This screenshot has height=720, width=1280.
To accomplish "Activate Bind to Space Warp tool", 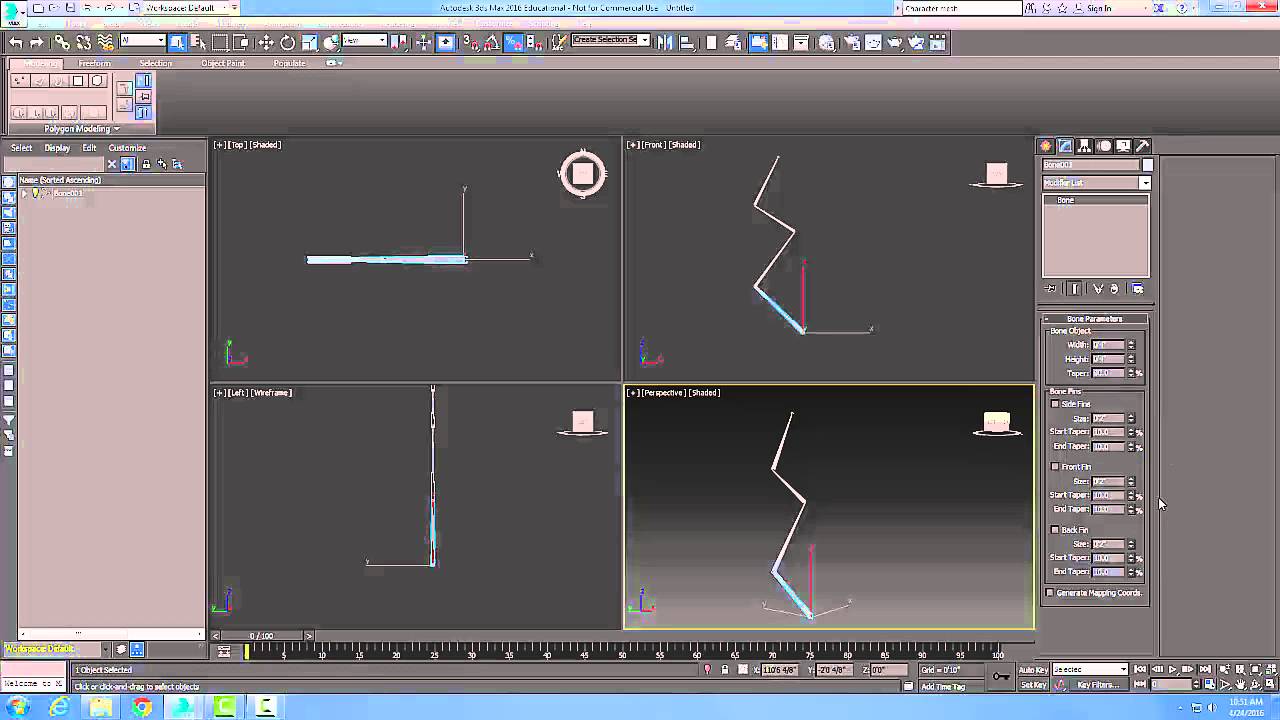I will [x=106, y=42].
